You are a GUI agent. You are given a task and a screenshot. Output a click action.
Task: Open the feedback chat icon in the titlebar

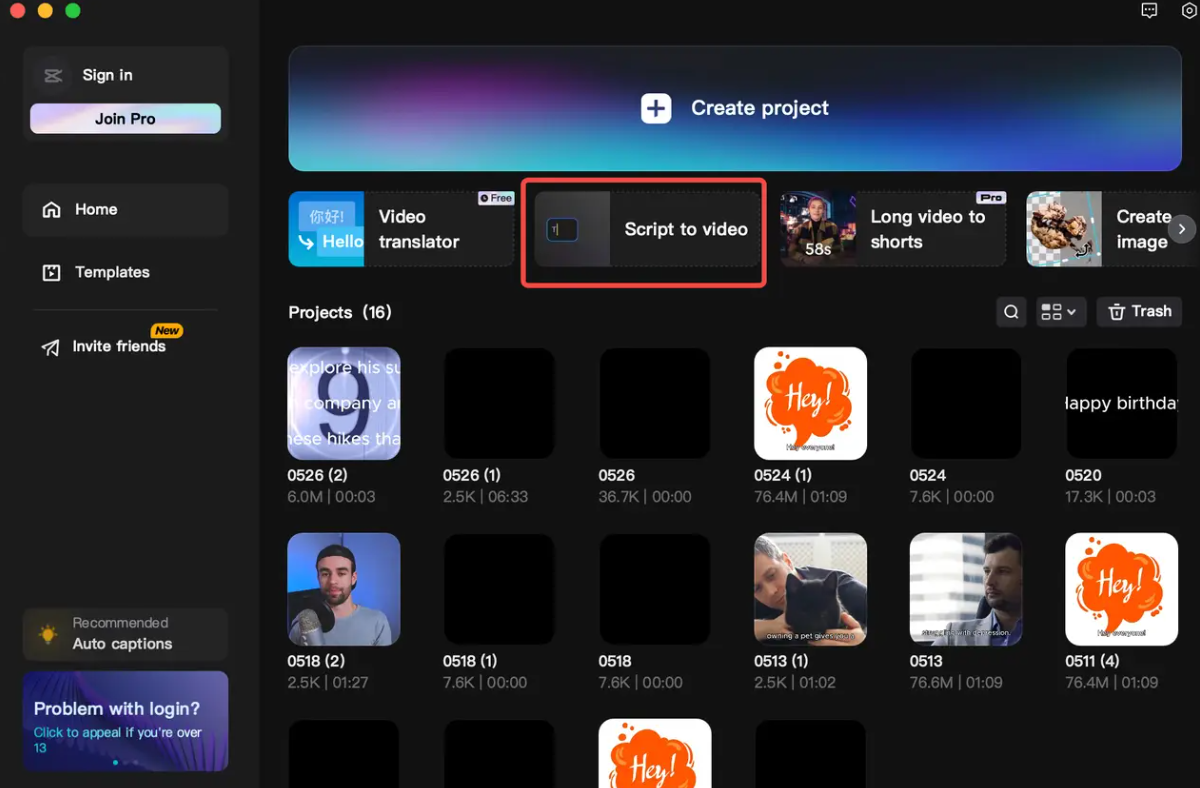(1149, 11)
